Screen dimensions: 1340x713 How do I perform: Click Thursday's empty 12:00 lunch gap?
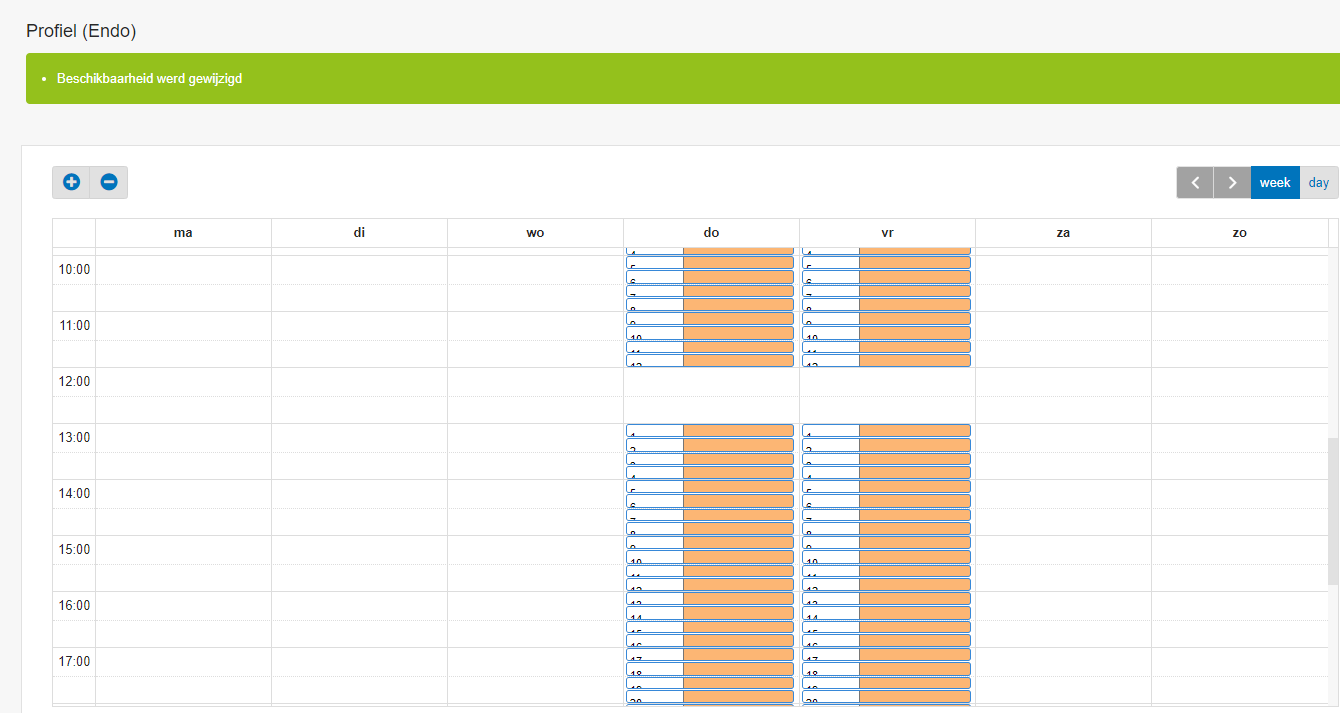click(711, 395)
